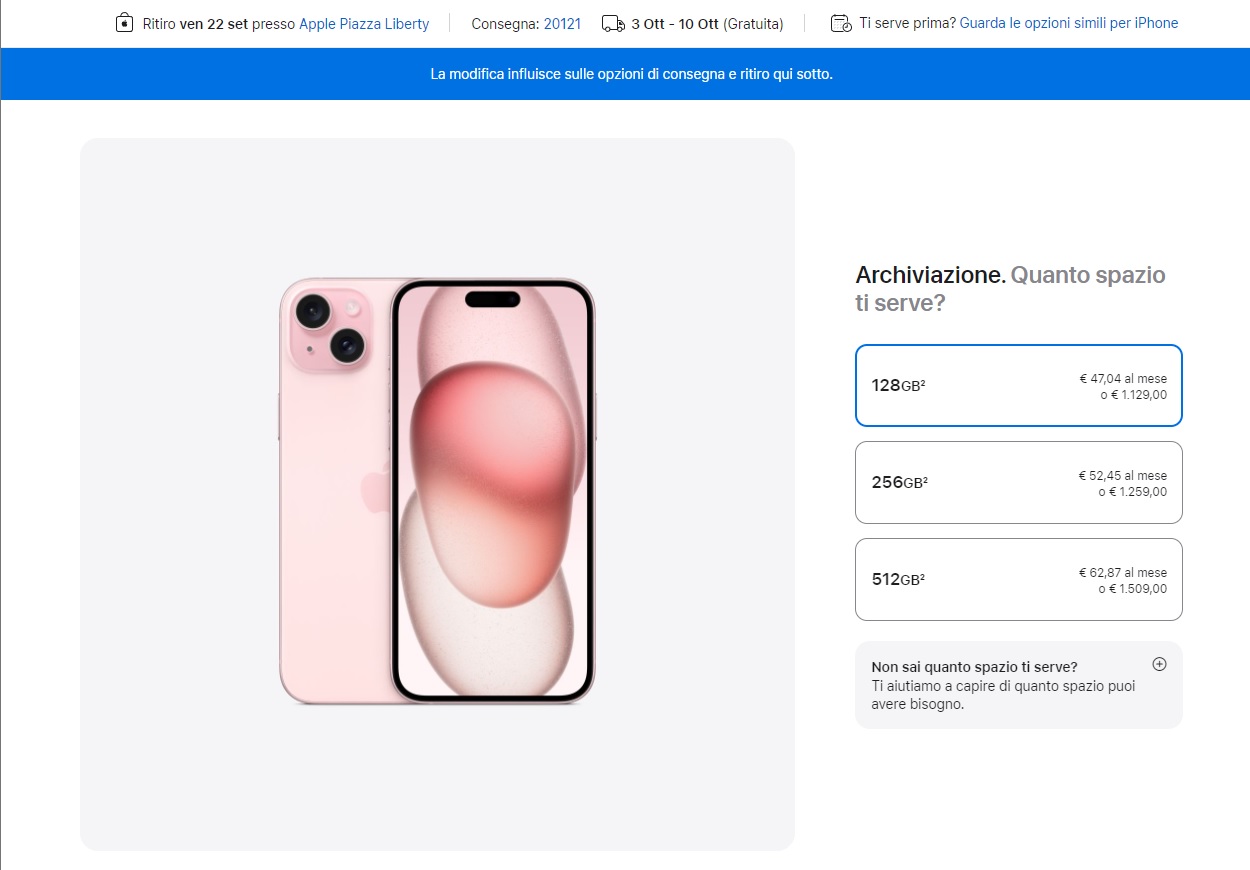Click the blue delivery change notification banner

click(x=631, y=74)
